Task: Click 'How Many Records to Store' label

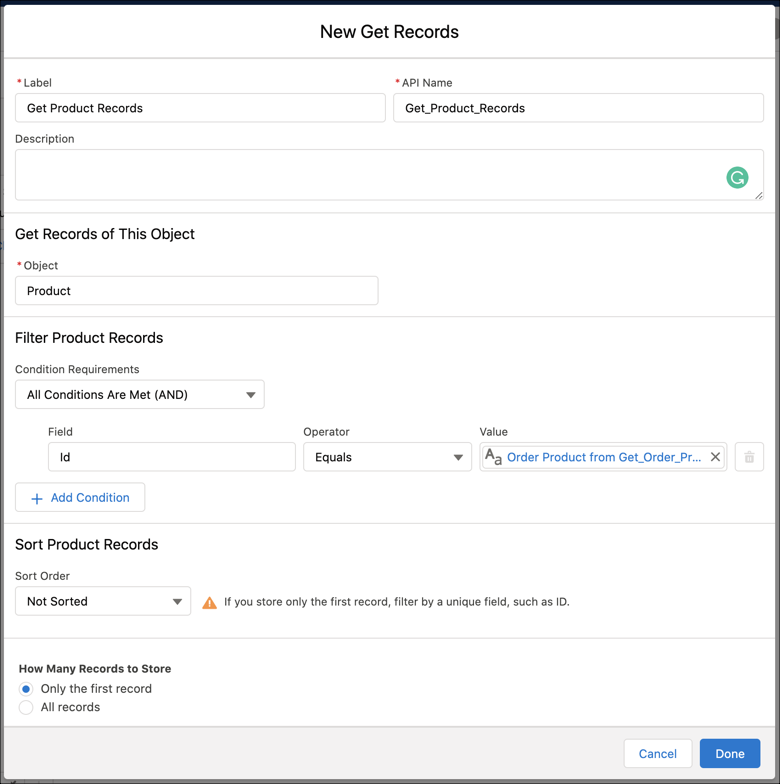Action: coord(95,668)
